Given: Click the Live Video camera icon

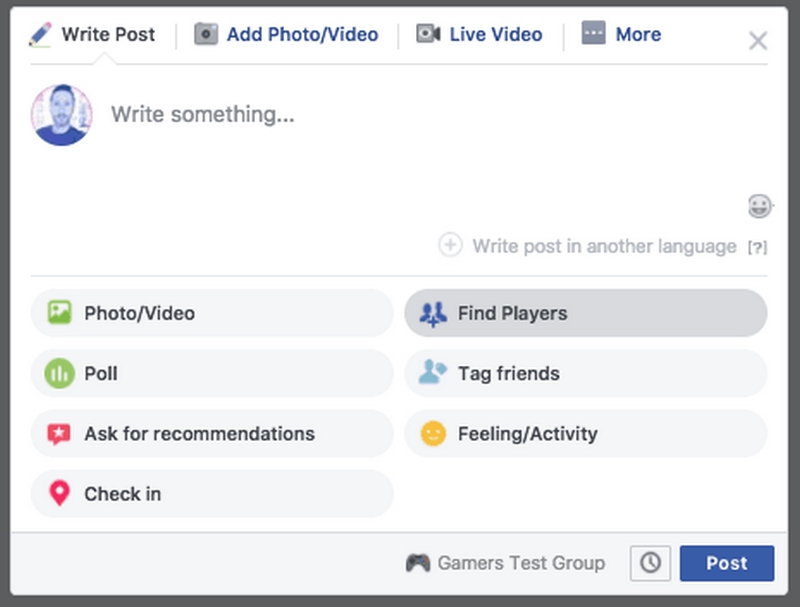Looking at the screenshot, I should tap(429, 33).
